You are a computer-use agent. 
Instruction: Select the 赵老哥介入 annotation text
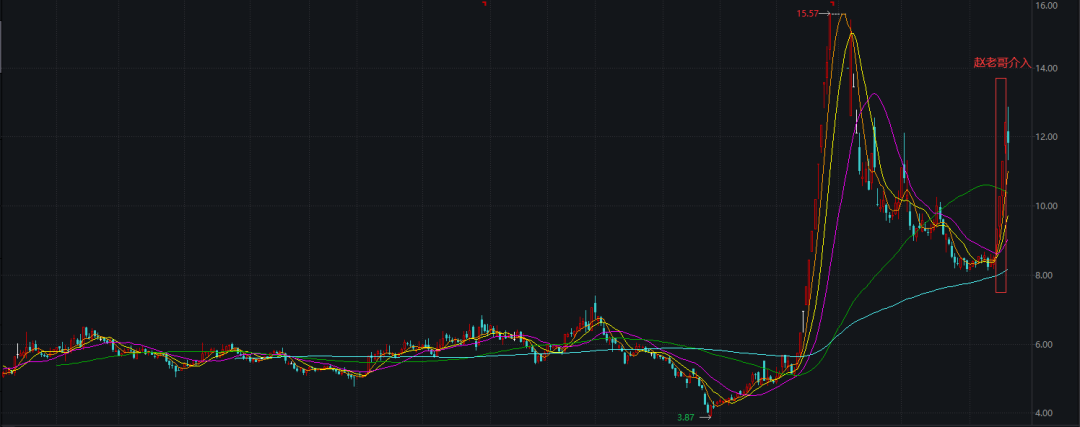point(1002,62)
